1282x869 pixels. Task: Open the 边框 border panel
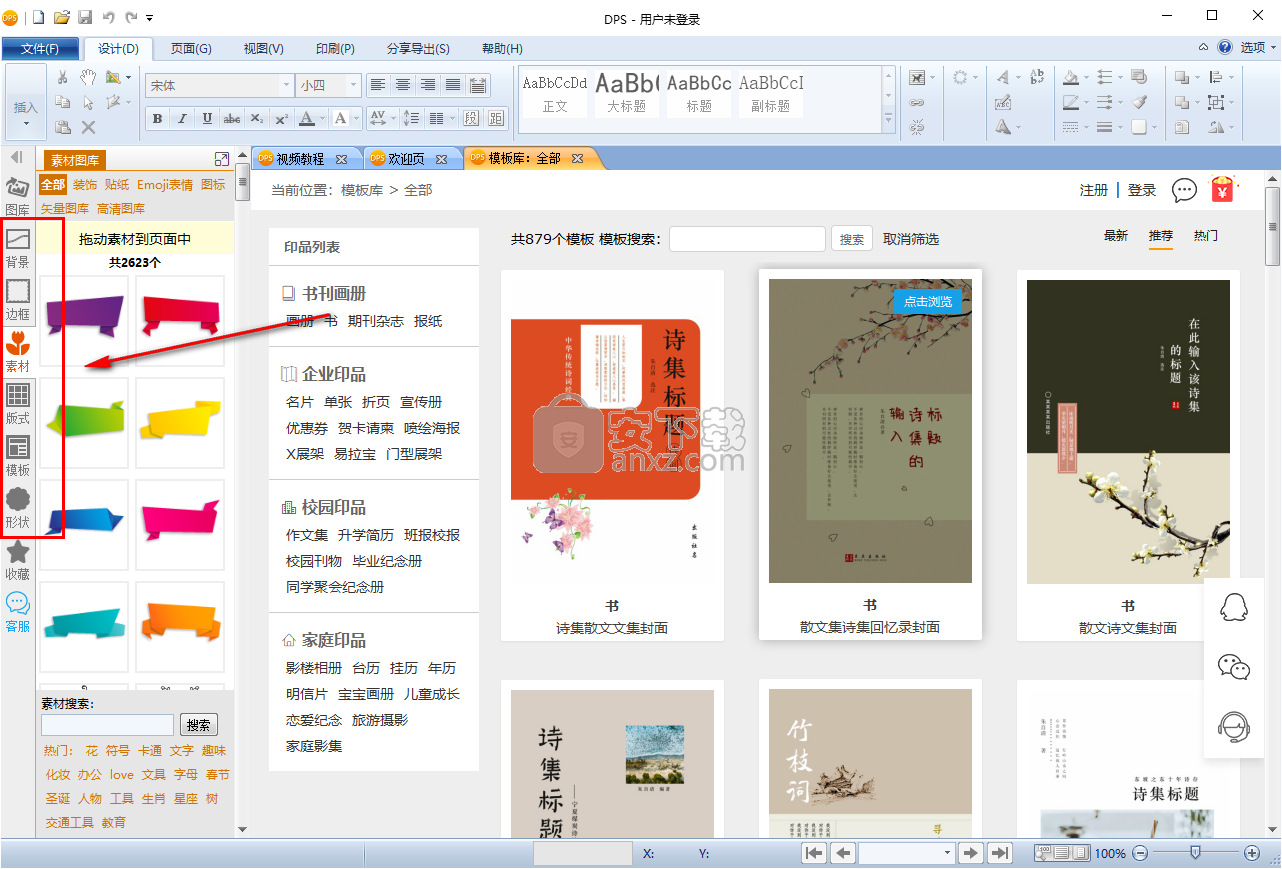click(17, 299)
